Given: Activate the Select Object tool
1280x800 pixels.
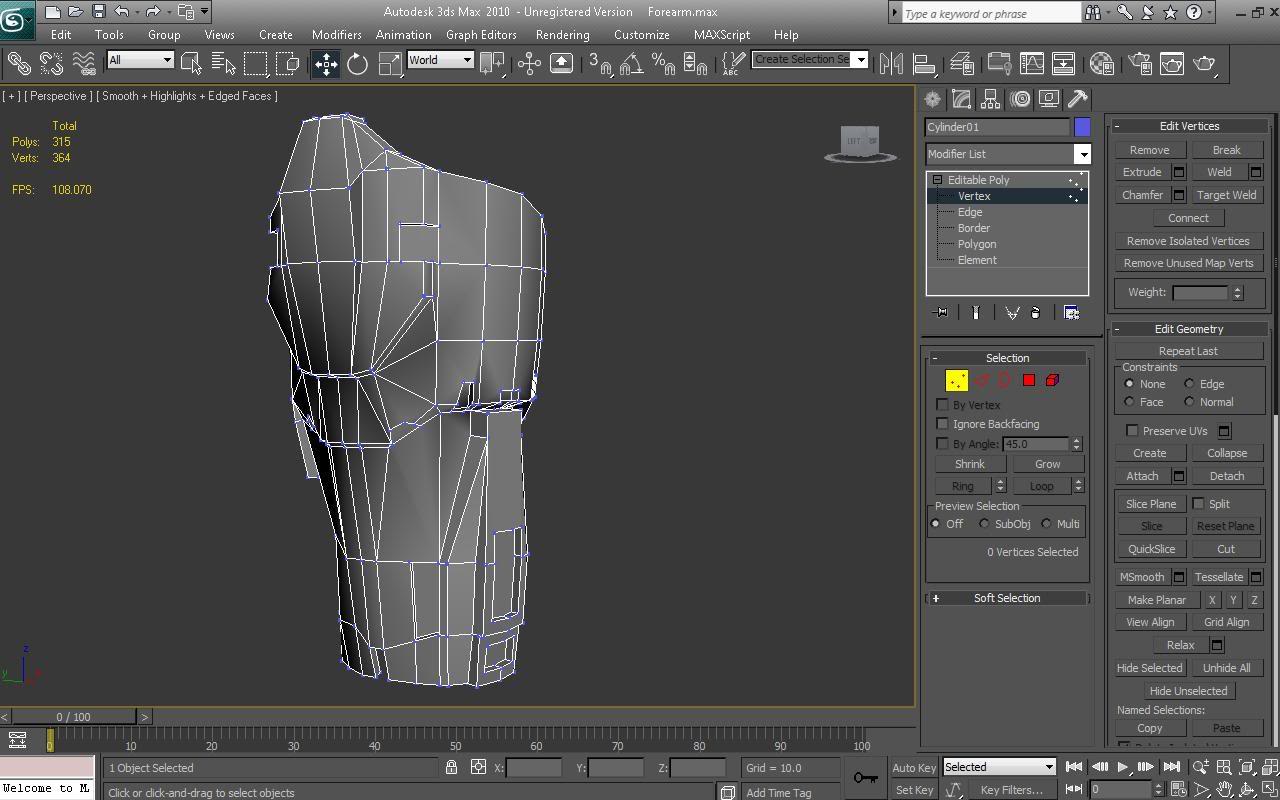Looking at the screenshot, I should click(191, 63).
